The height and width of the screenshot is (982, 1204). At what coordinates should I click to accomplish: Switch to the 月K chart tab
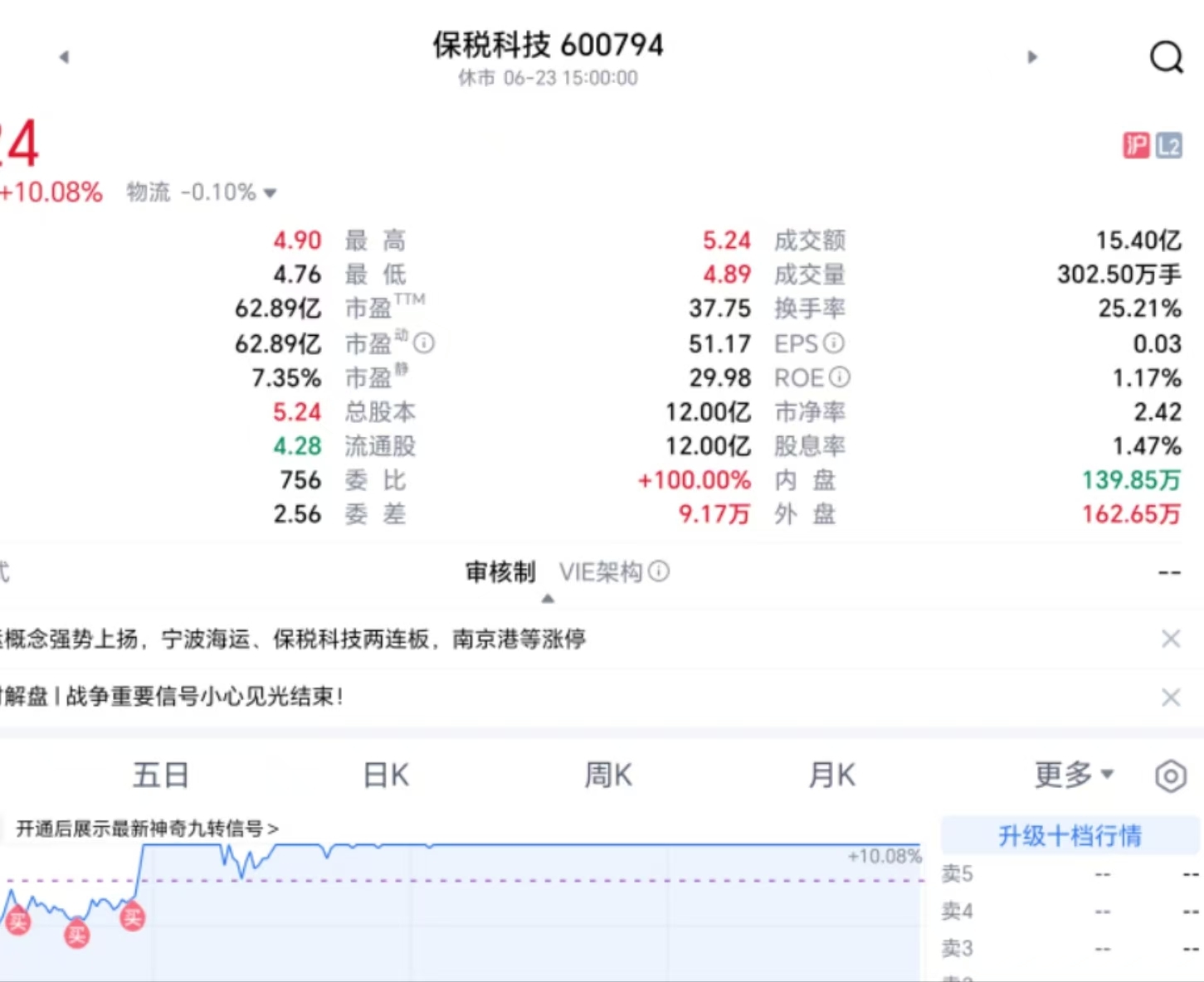[x=831, y=775]
